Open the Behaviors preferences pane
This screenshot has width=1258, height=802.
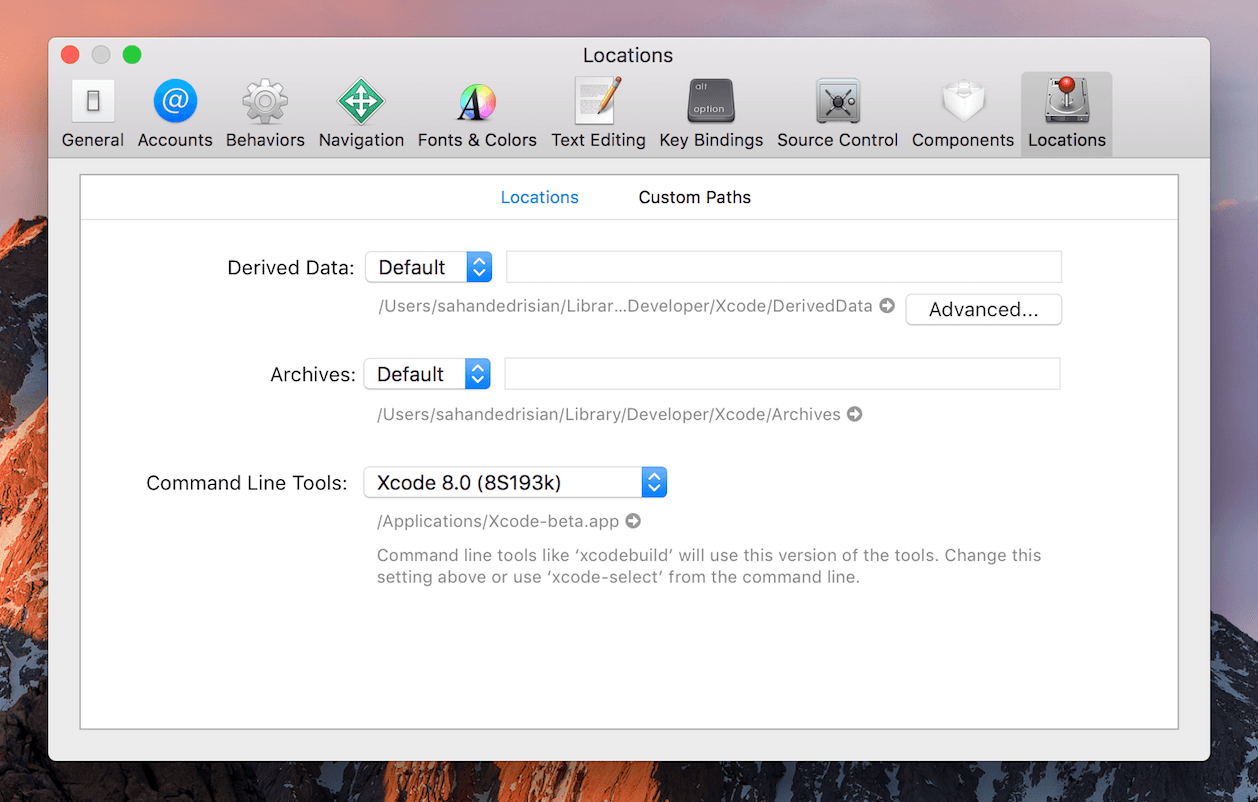point(264,110)
